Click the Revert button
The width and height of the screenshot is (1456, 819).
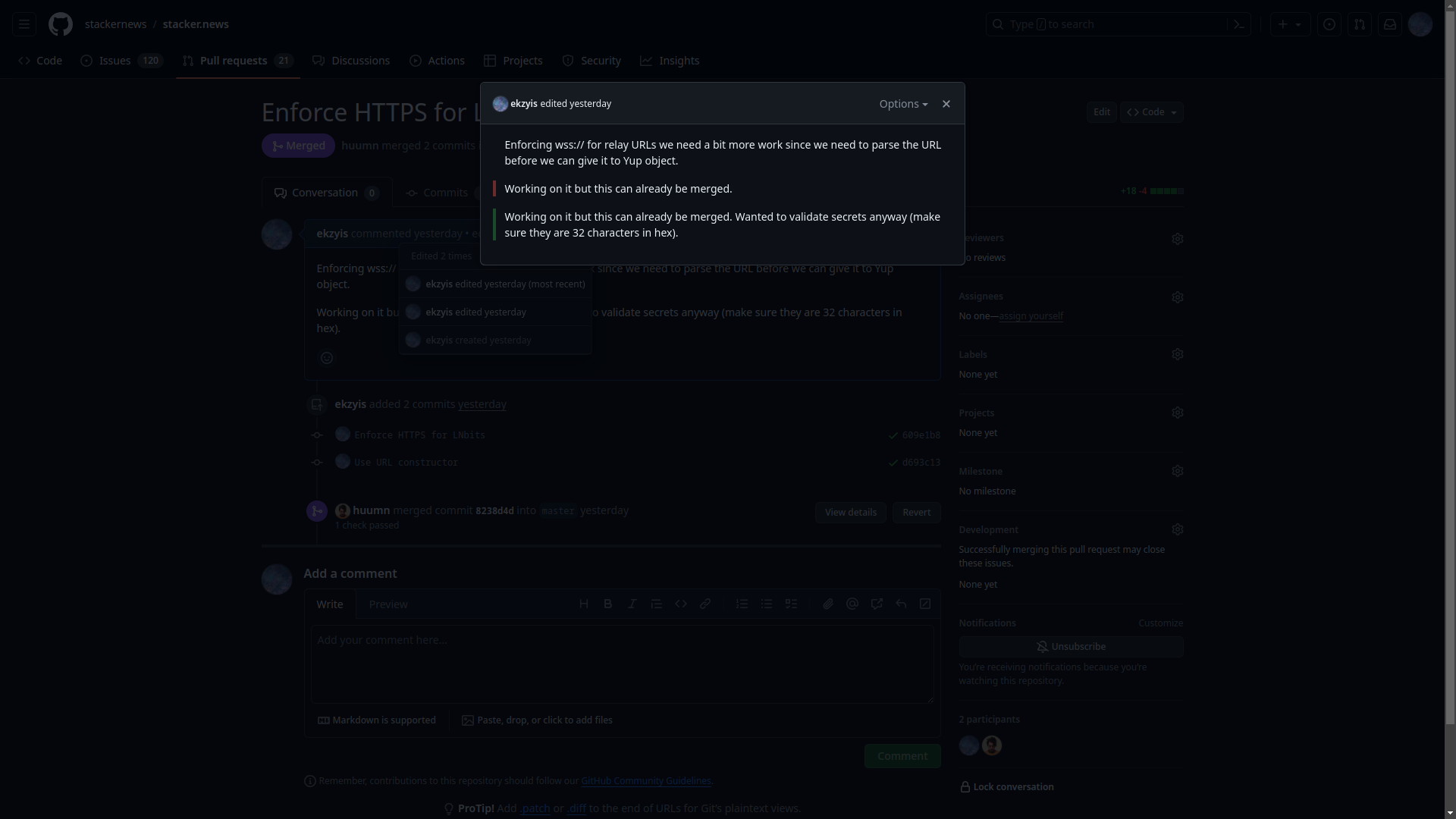coord(916,512)
